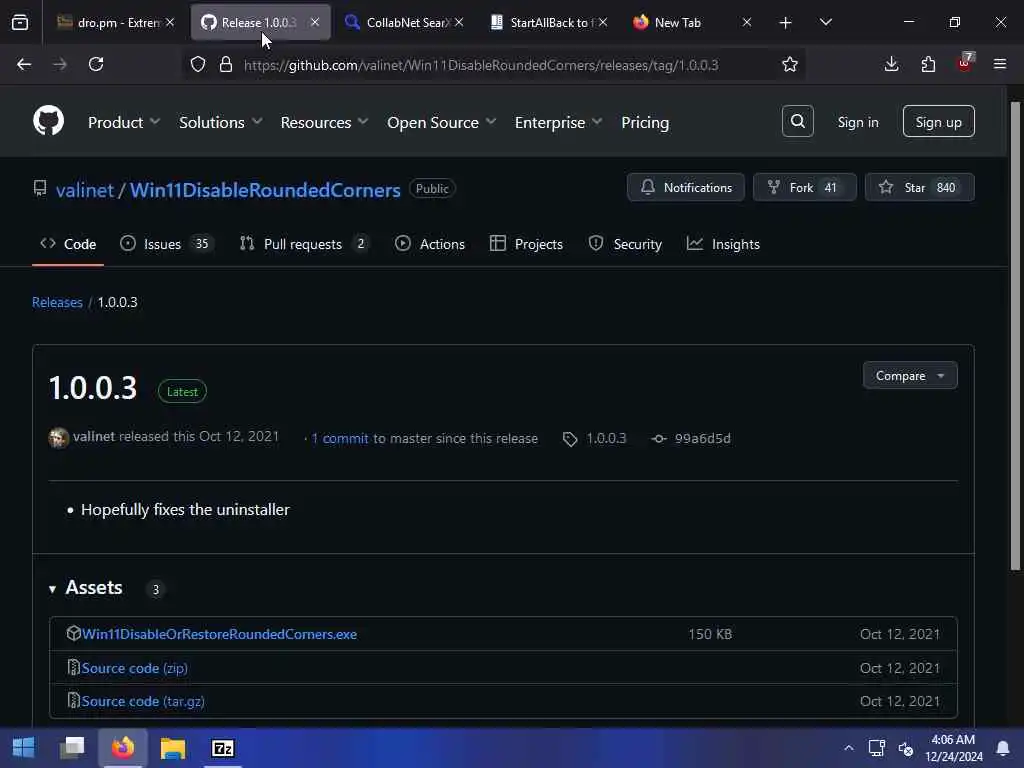This screenshot has width=1024, height=768.
Task: Go to the Releases breadcrumb link
Action: (57, 302)
